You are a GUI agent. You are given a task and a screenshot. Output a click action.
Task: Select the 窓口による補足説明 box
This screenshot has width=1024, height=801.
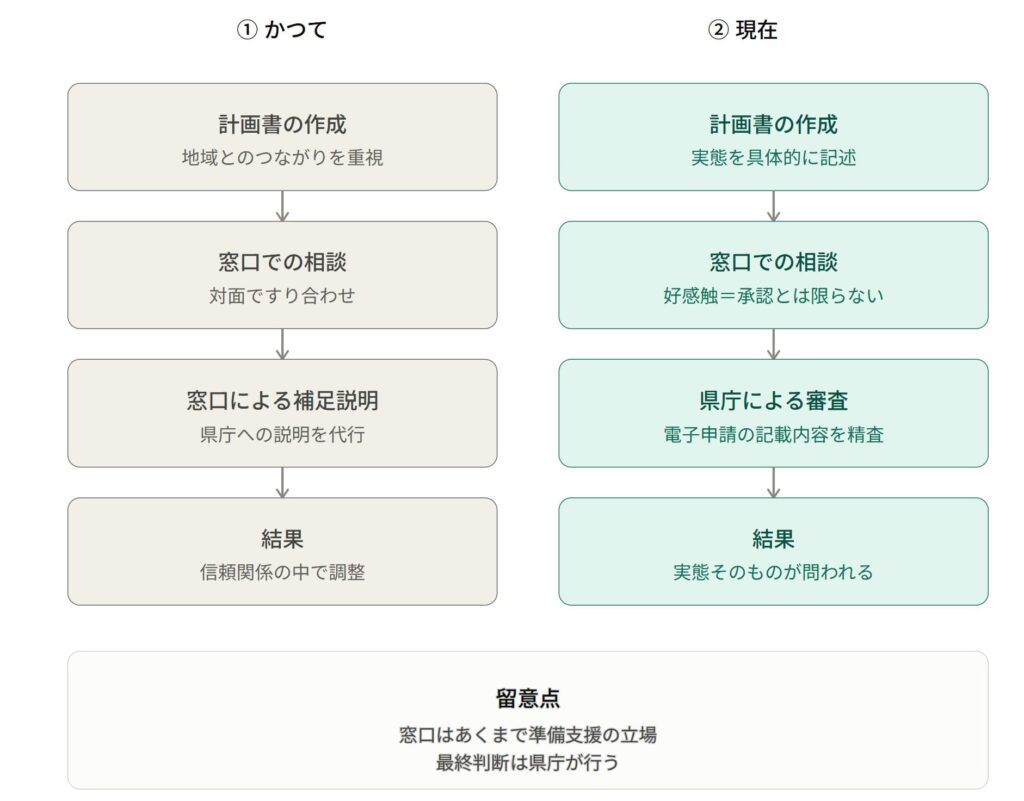(x=282, y=413)
